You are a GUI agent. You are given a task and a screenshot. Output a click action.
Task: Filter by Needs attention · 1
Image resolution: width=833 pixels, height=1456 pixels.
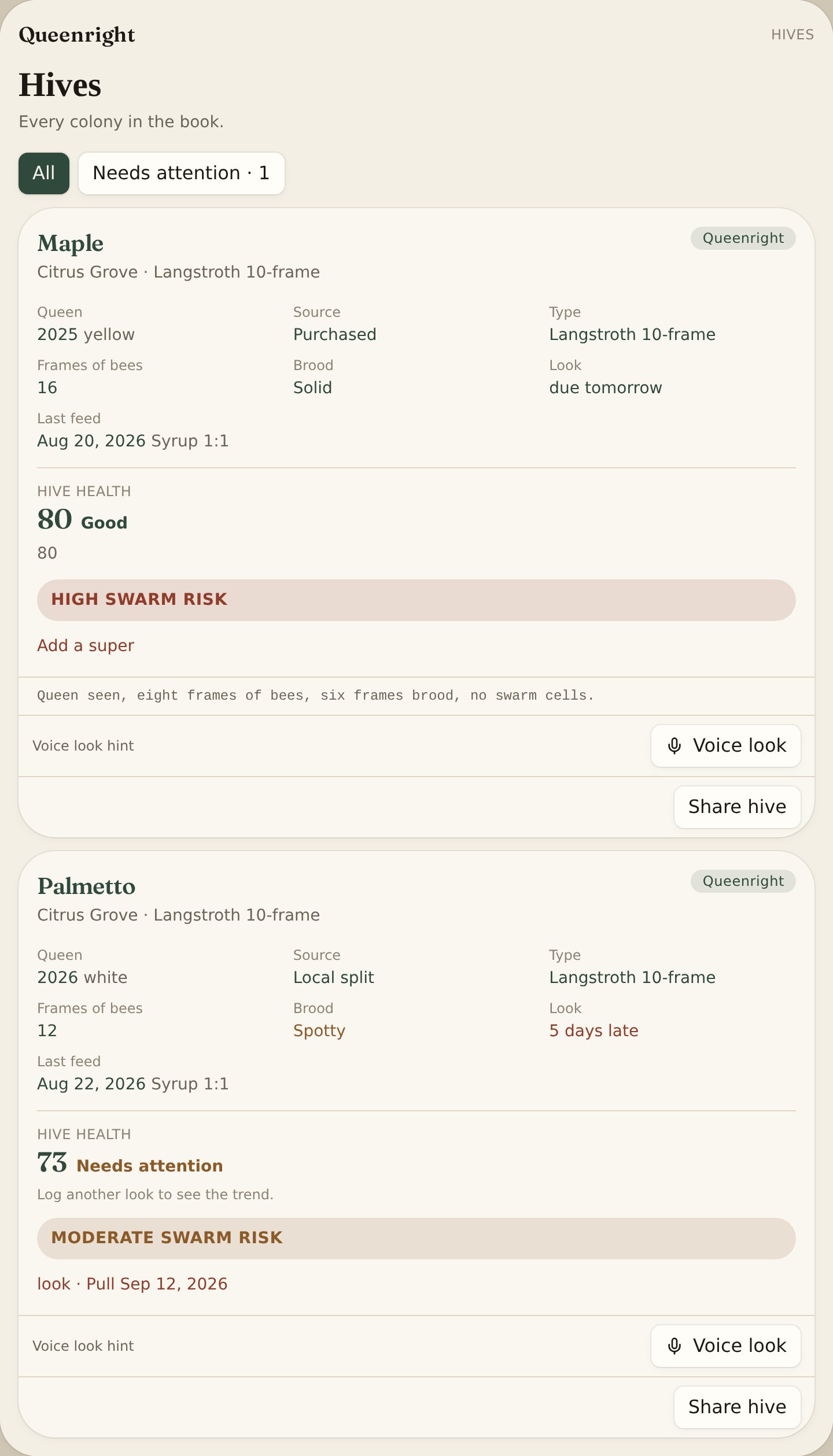click(181, 173)
